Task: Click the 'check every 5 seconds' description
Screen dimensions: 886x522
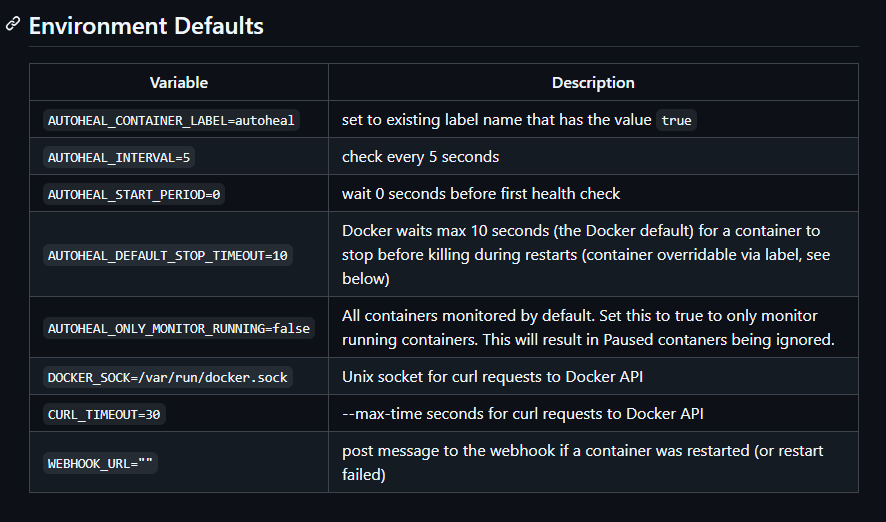Action: pos(420,156)
